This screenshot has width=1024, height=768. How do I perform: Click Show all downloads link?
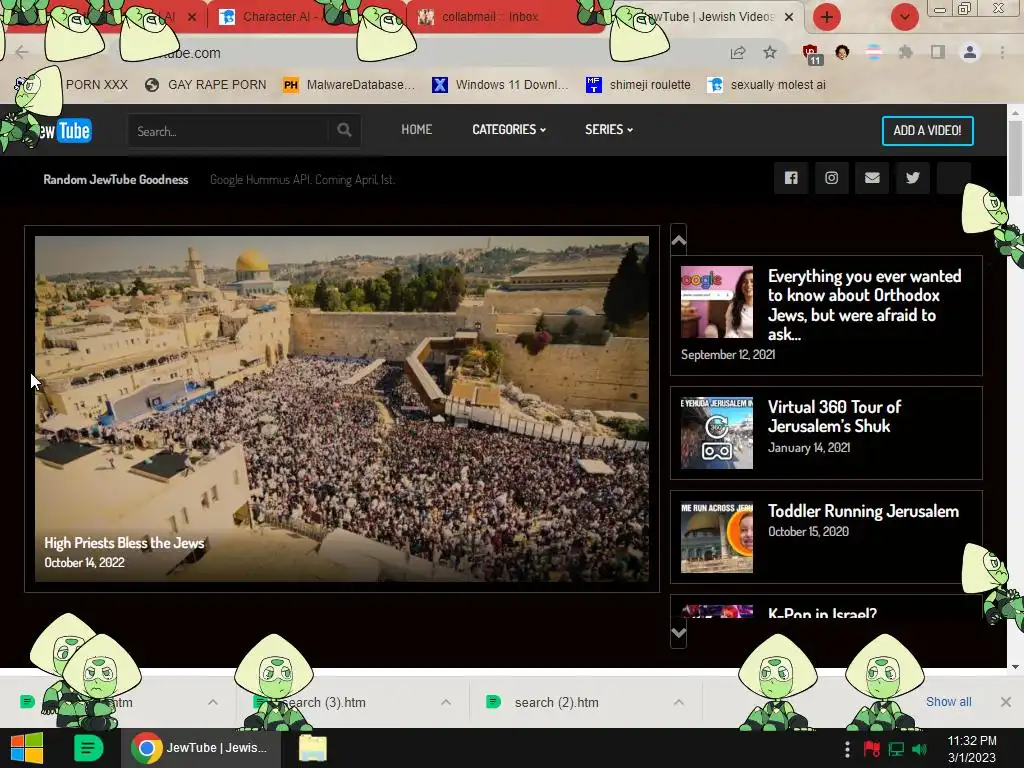[948, 702]
